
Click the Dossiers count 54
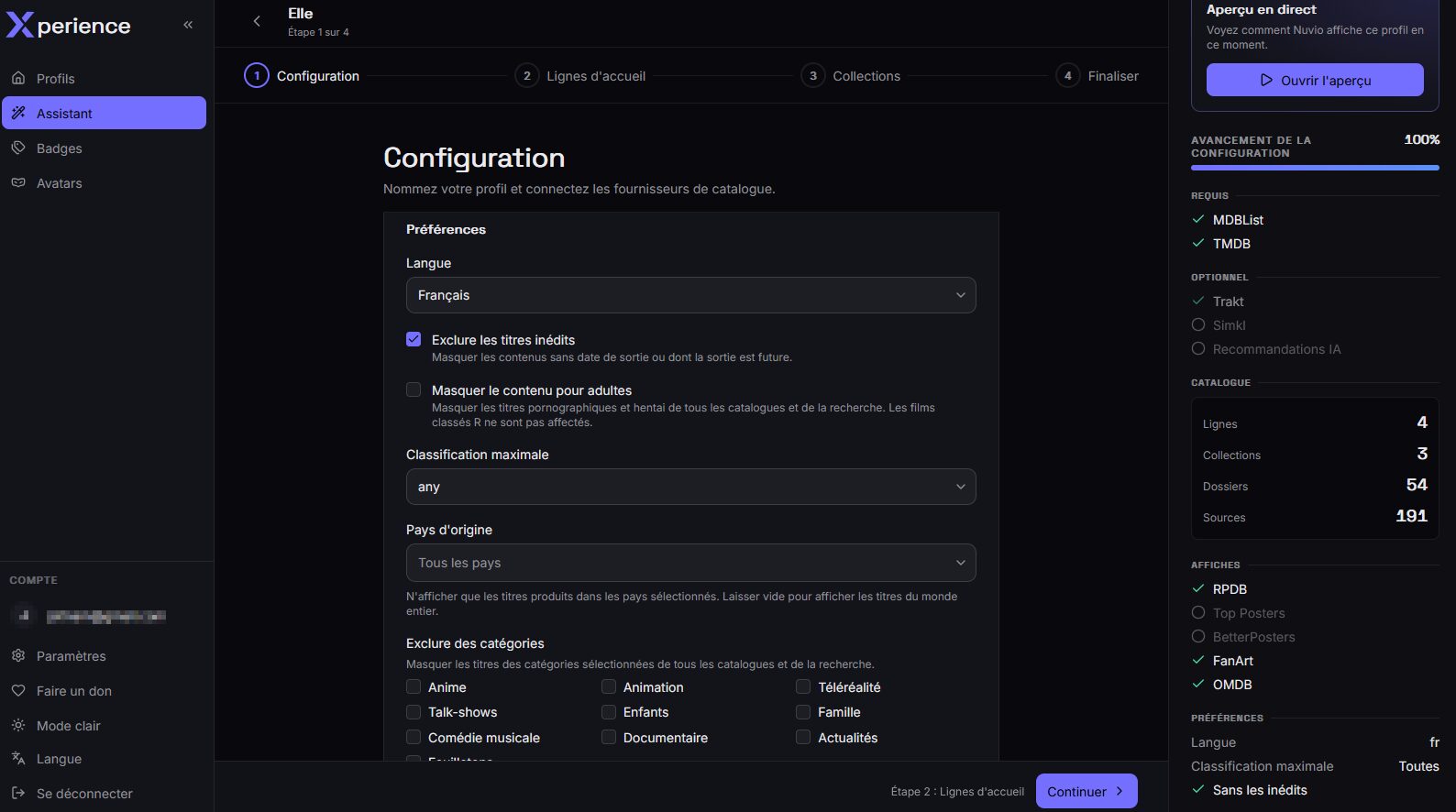coord(1417,485)
